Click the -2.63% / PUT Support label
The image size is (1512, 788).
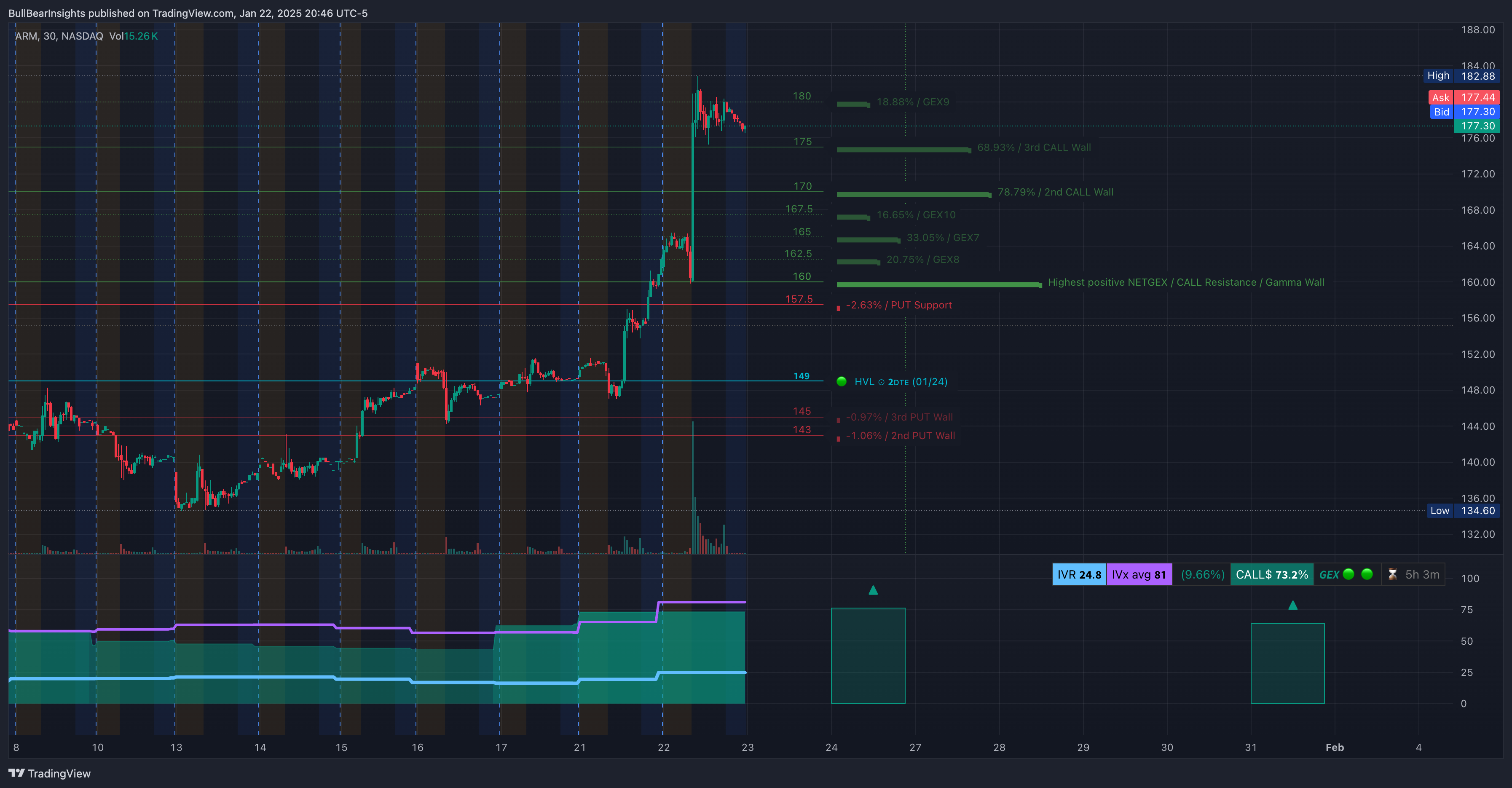coord(898,305)
